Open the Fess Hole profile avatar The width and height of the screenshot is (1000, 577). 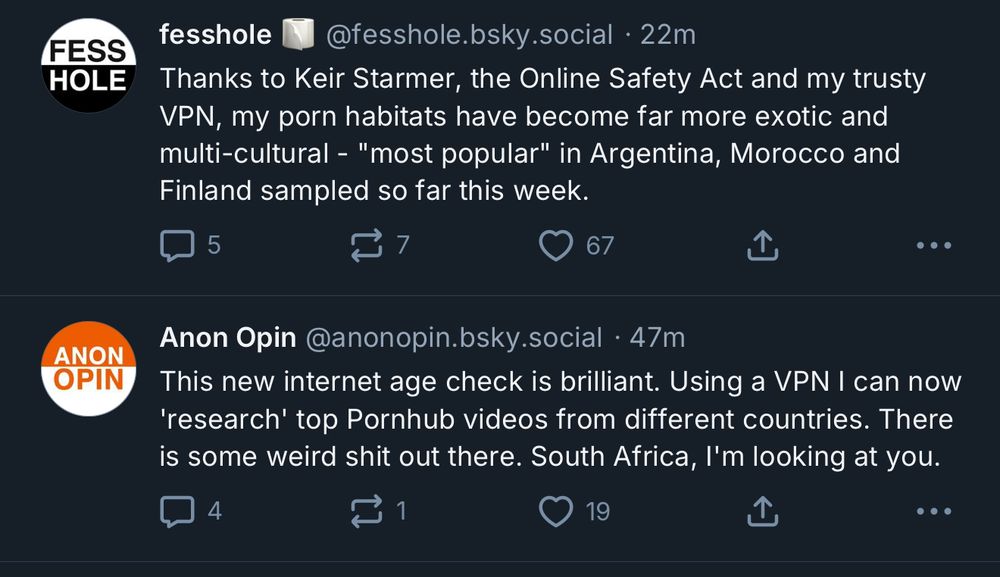pyautogui.click(x=88, y=65)
